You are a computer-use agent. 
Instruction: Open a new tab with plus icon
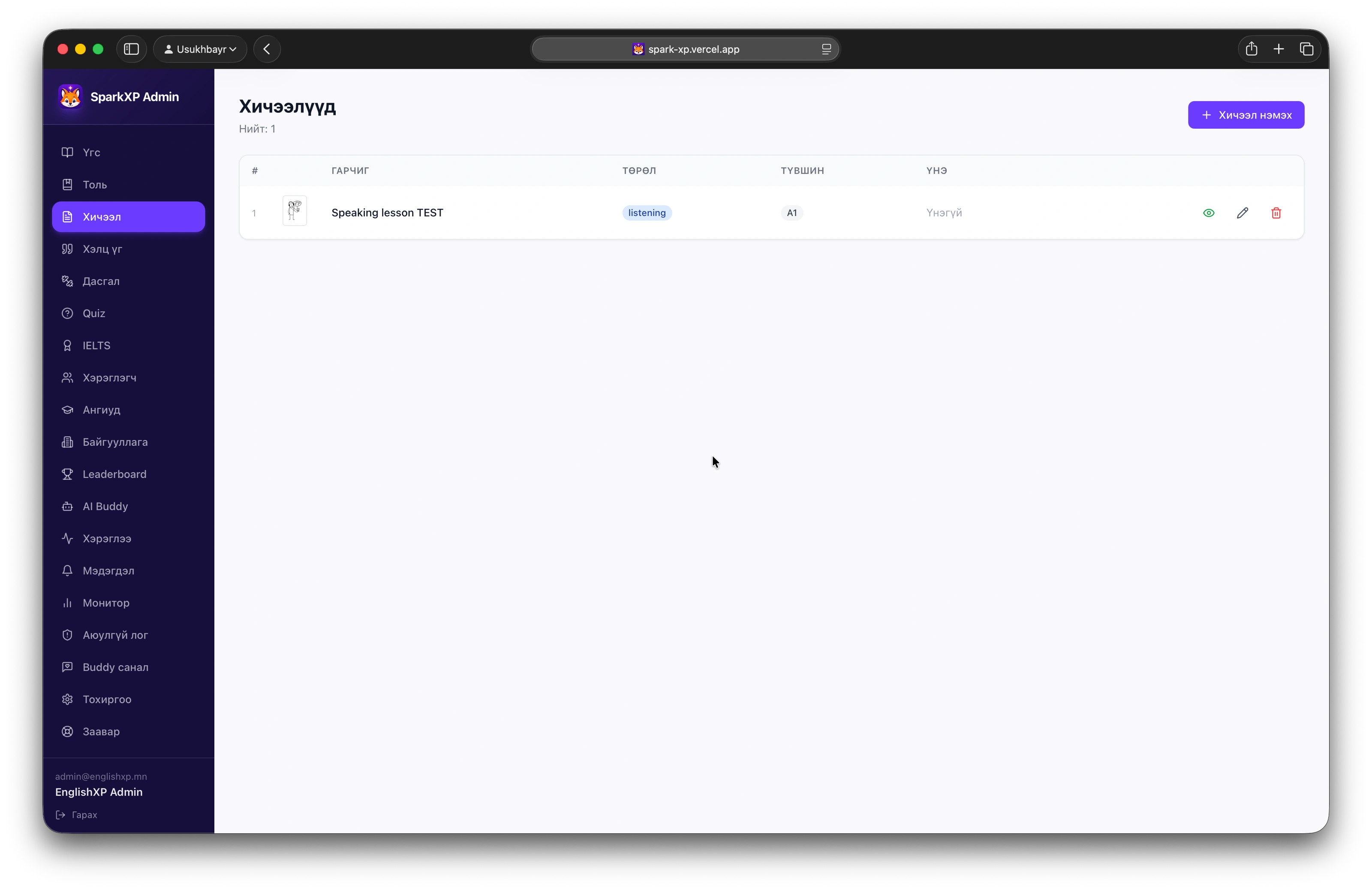[x=1279, y=49]
